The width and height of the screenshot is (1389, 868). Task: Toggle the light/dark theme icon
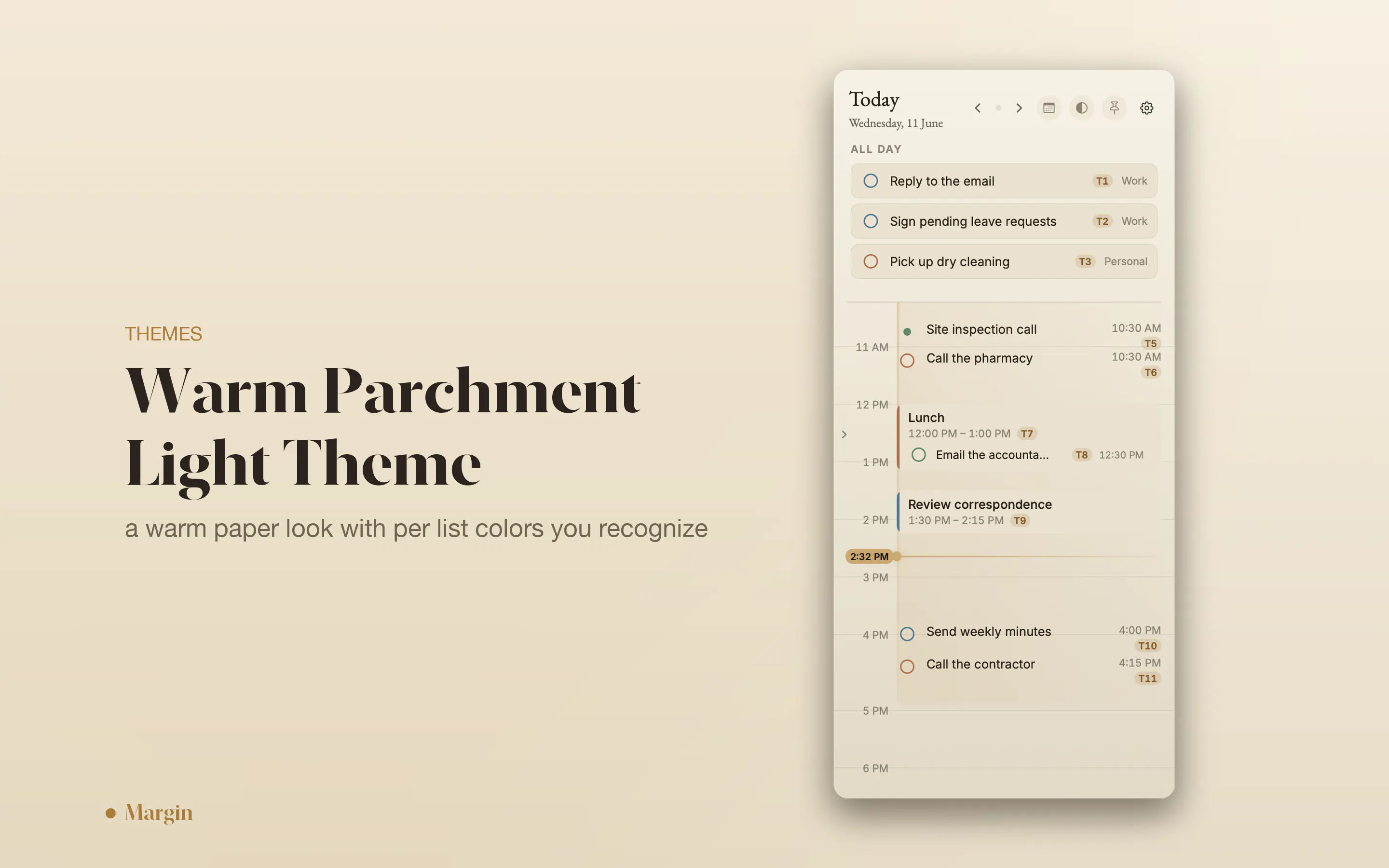pos(1081,108)
